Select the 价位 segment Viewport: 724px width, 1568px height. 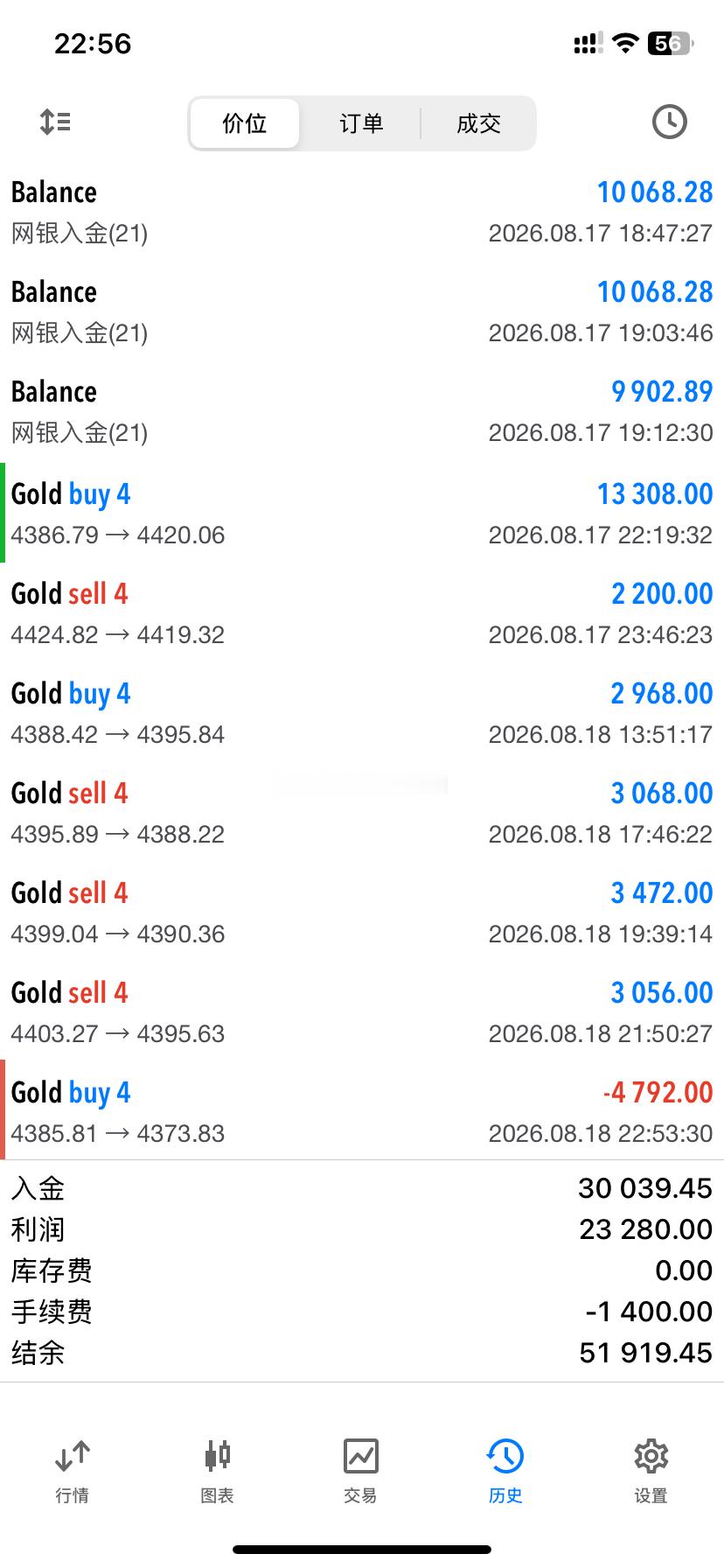point(245,123)
